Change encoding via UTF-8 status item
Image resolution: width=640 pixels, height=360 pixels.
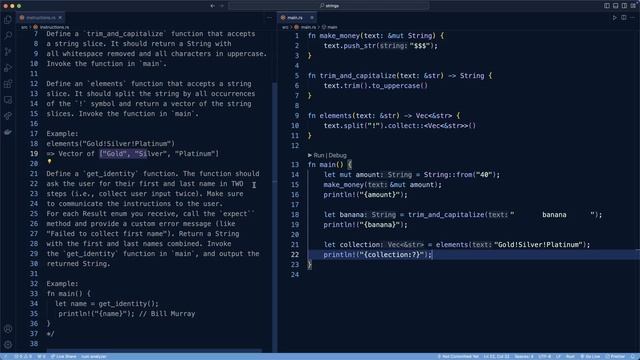(x=544, y=356)
